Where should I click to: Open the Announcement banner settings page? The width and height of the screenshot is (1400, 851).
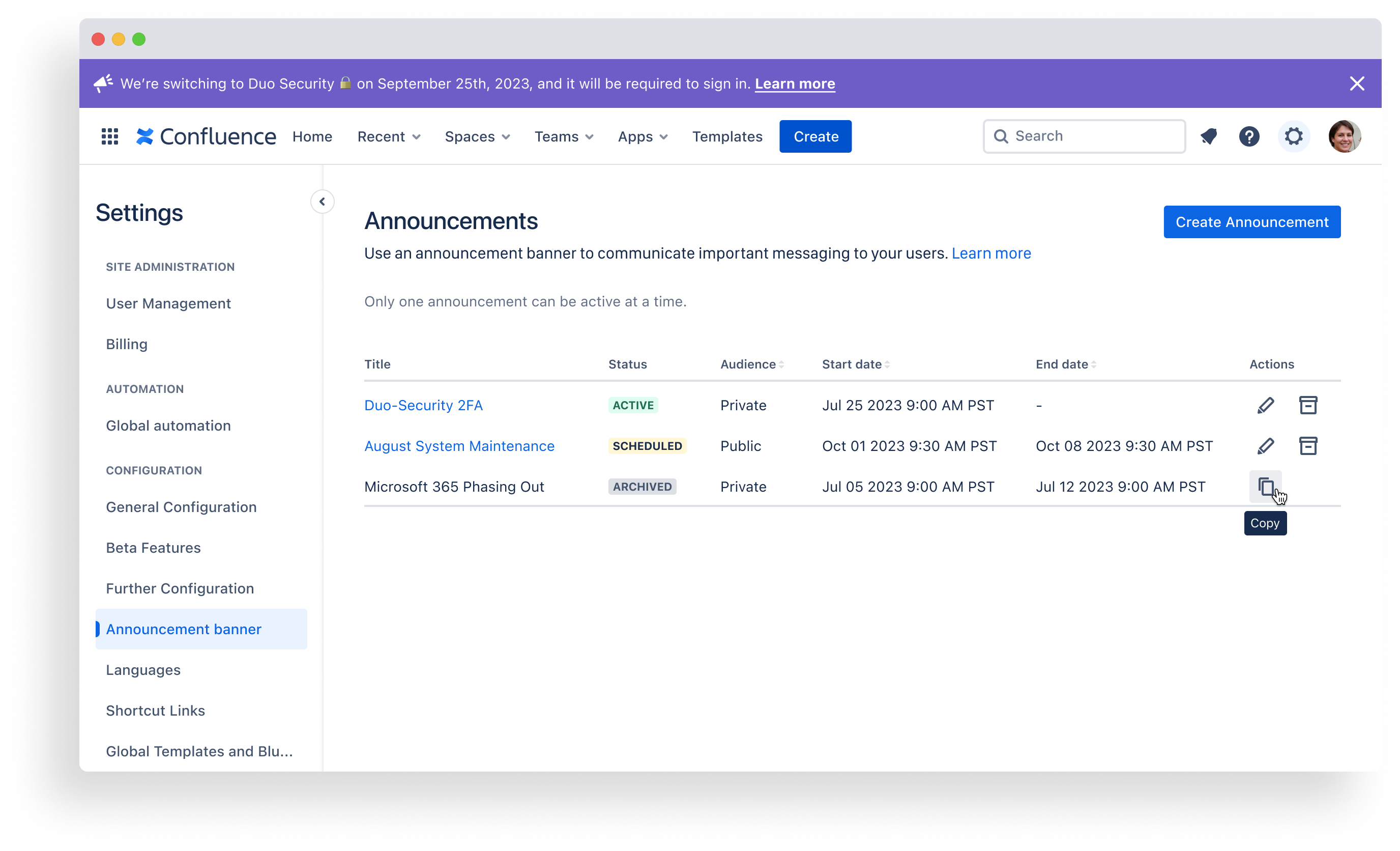click(x=183, y=628)
